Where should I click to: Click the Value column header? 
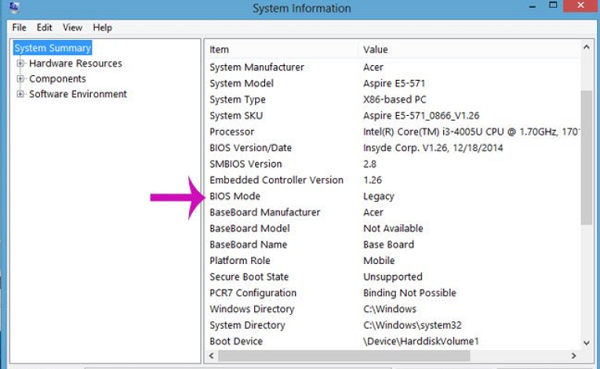pos(470,49)
